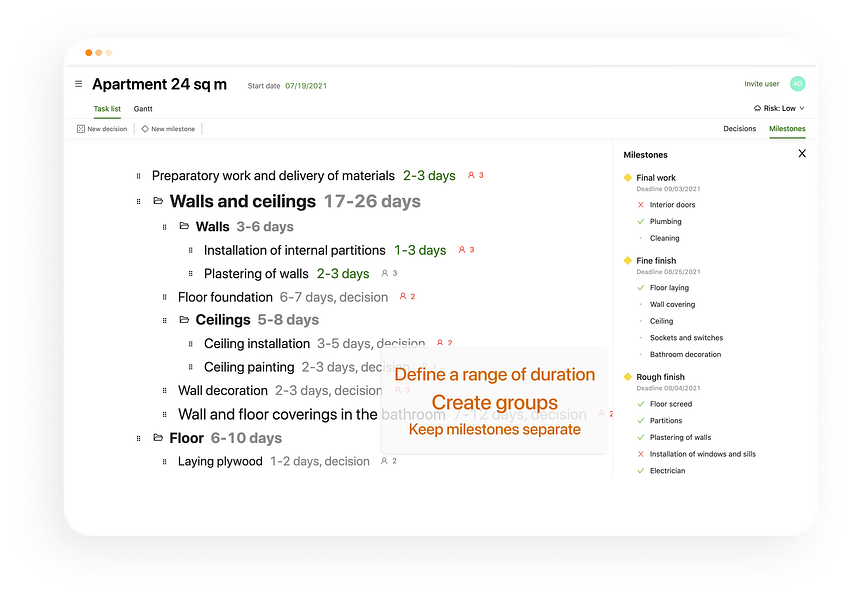
Task: Select the Installation of internal partitions task
Action: 294,250
